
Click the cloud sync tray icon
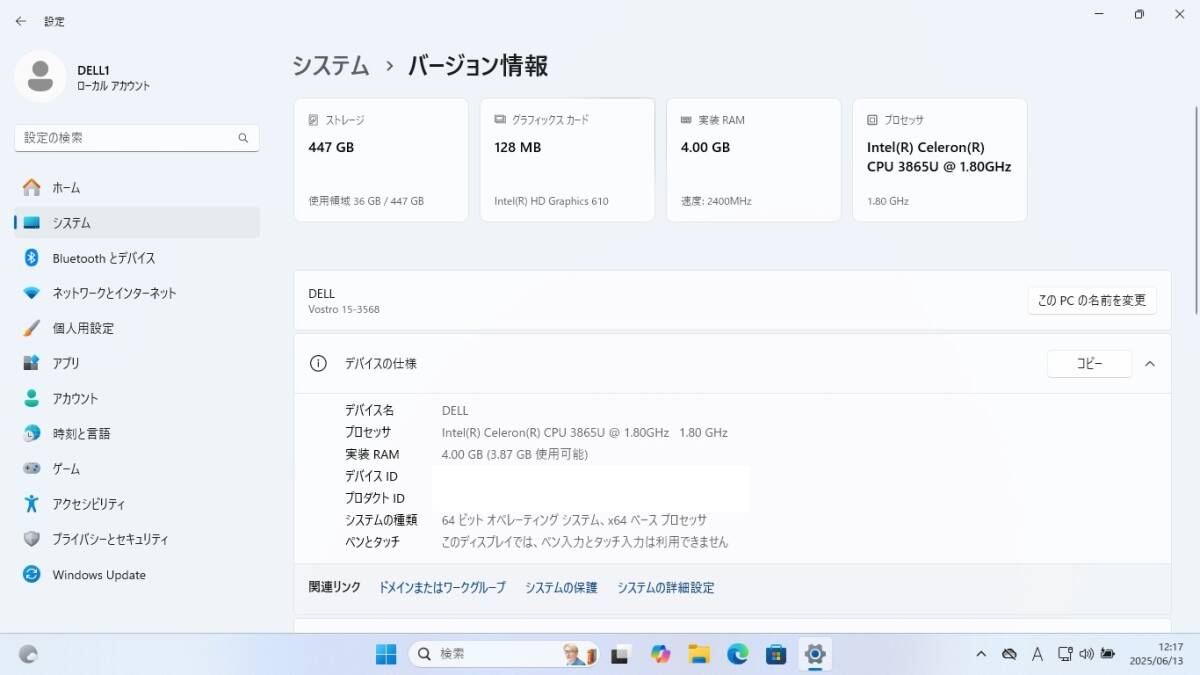(x=1010, y=654)
